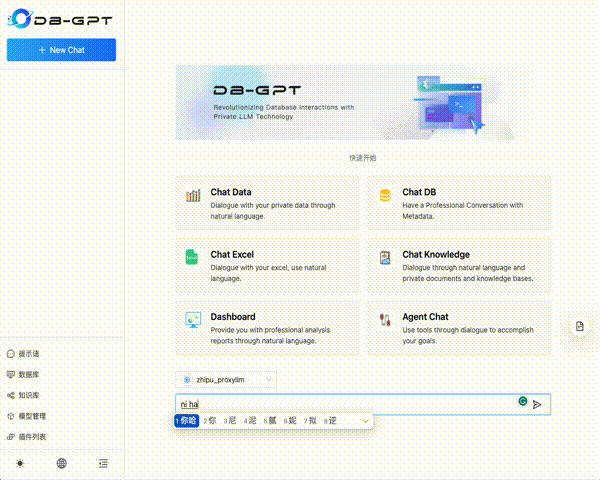Focus the chat message input box
The width and height of the screenshot is (600, 480).
click(x=363, y=404)
